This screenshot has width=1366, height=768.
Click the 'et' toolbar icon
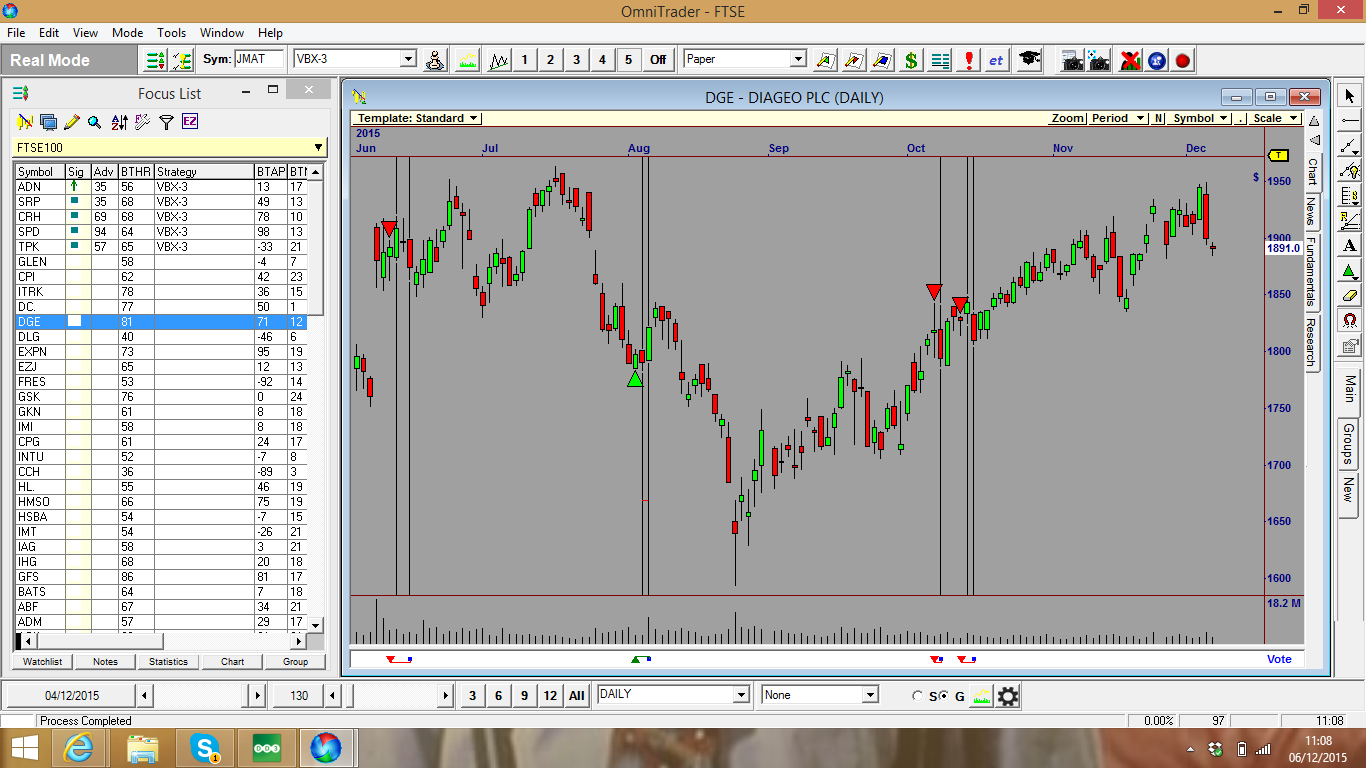[x=996, y=60]
